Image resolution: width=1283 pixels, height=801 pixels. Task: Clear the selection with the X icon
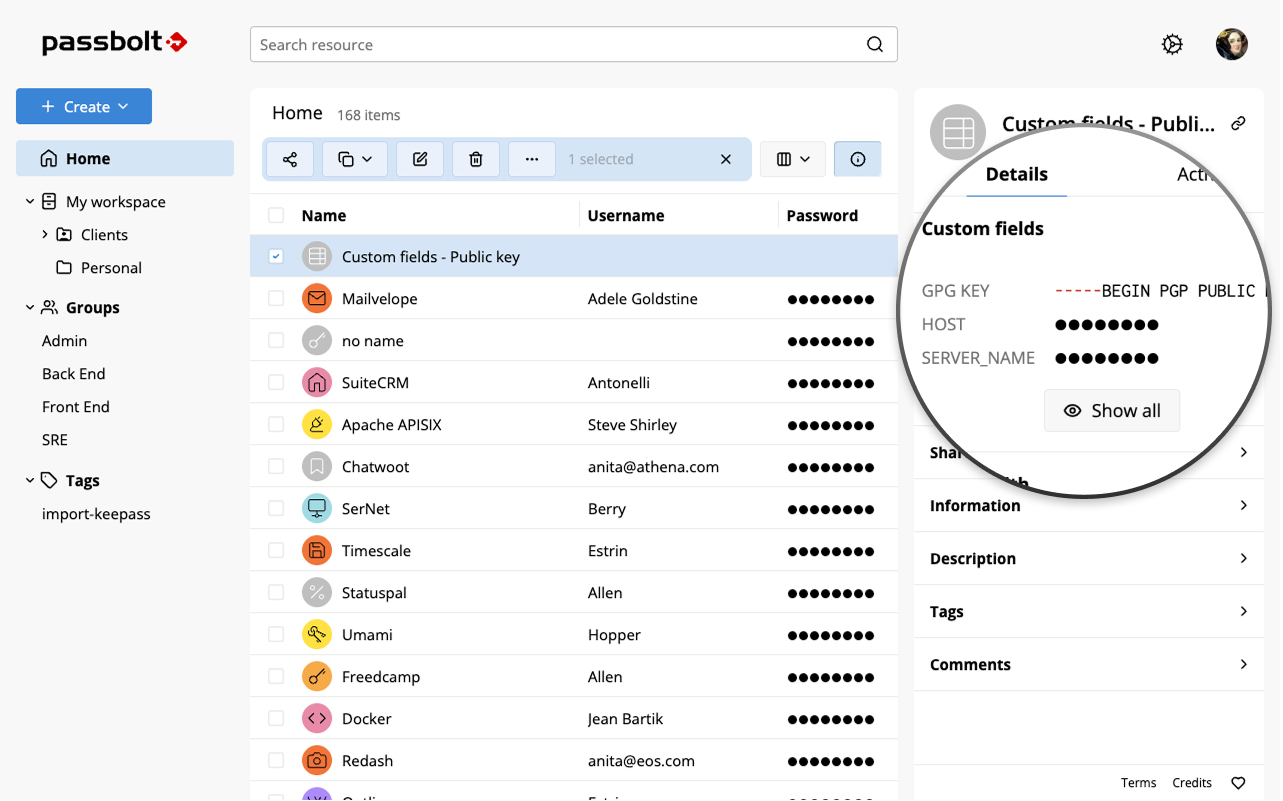tap(726, 159)
